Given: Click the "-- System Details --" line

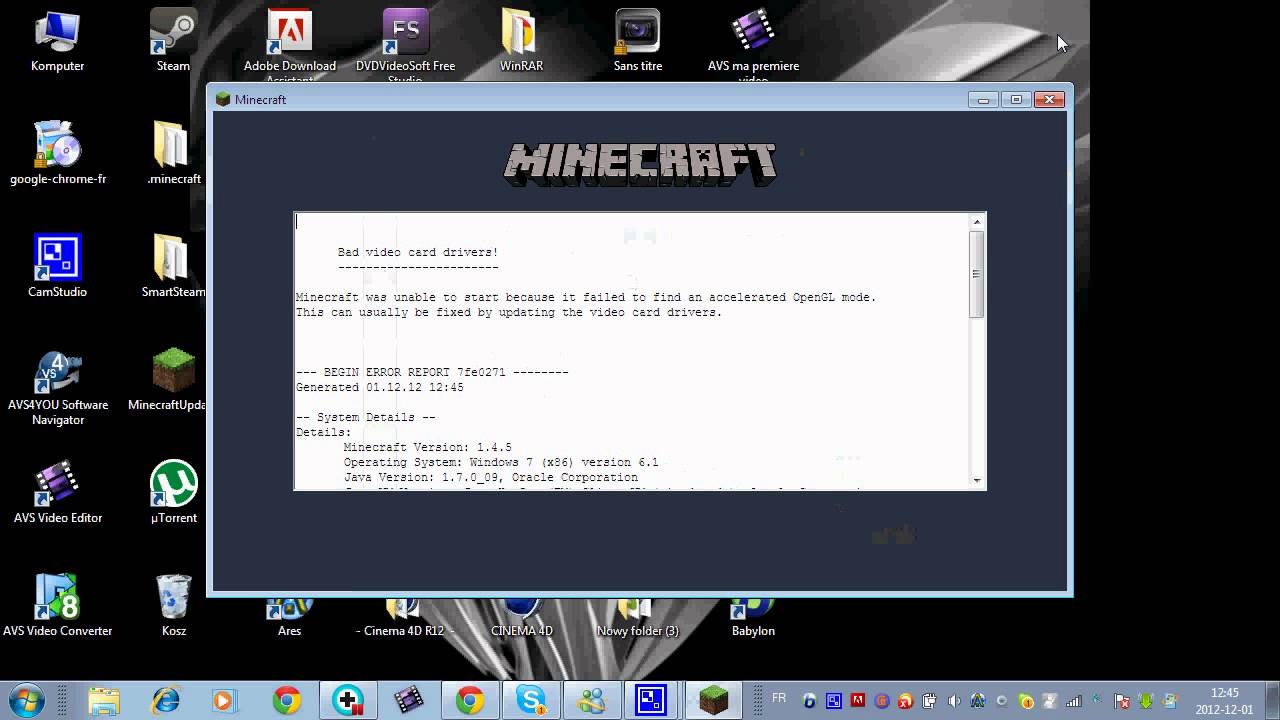Looking at the screenshot, I should click(365, 417).
